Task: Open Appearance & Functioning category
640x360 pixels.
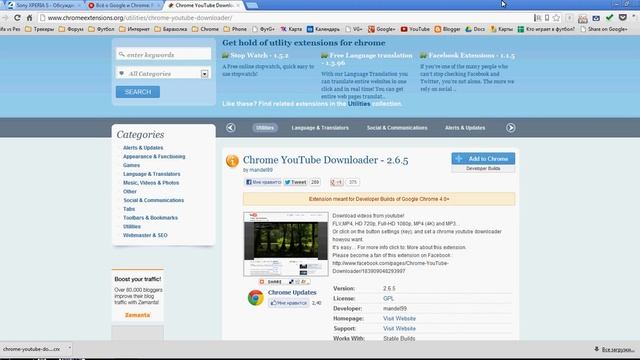Action: (x=154, y=157)
